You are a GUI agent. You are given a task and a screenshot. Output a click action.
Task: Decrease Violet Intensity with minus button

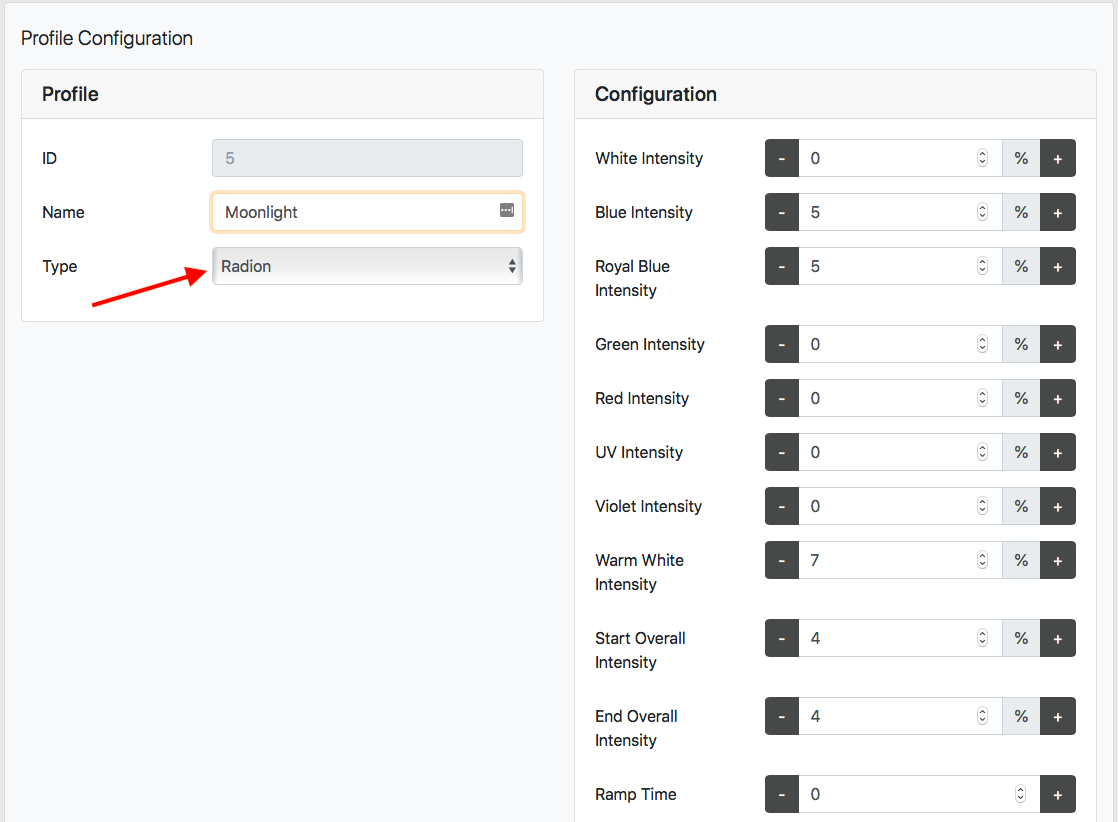(781, 507)
